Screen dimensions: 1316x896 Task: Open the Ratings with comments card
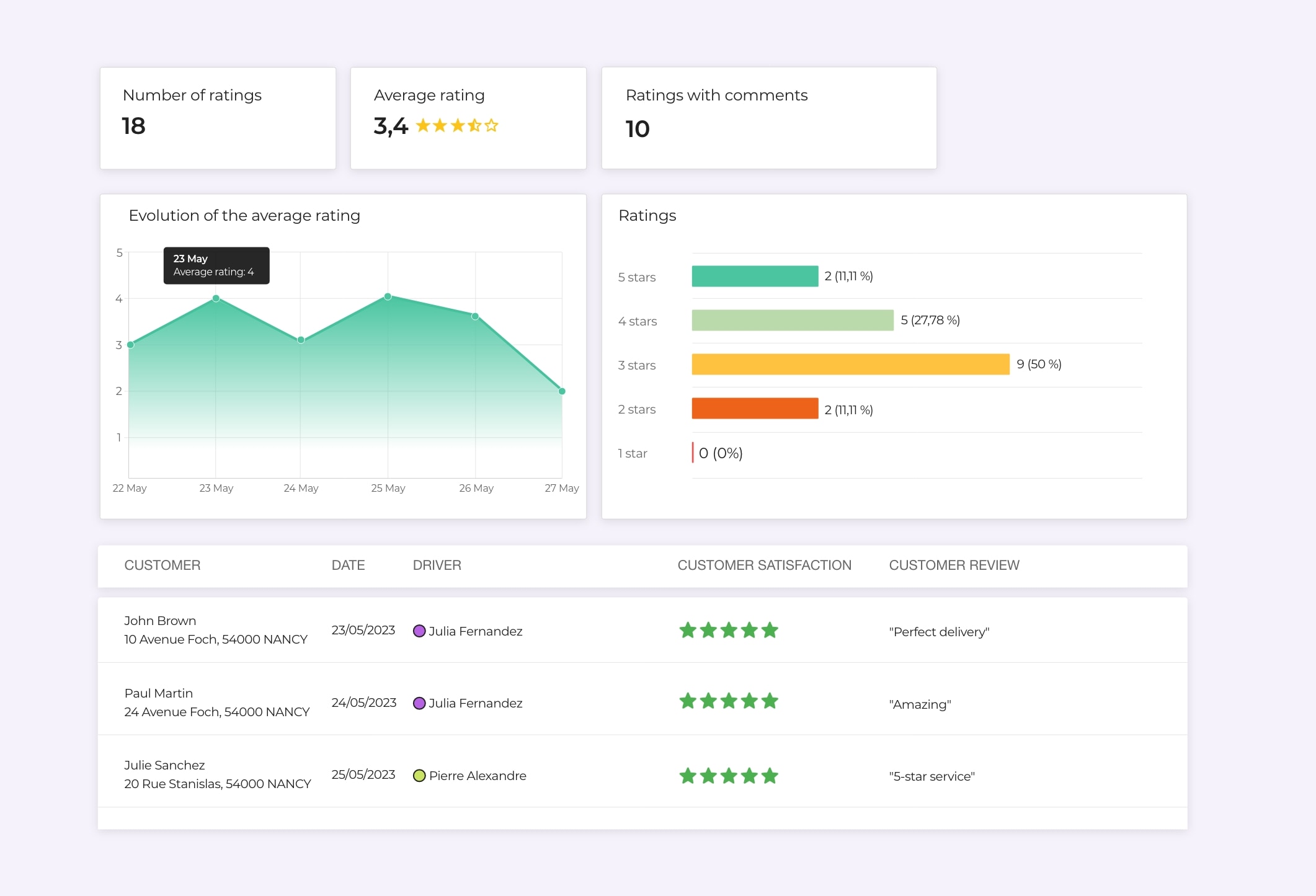pyautogui.click(x=769, y=118)
